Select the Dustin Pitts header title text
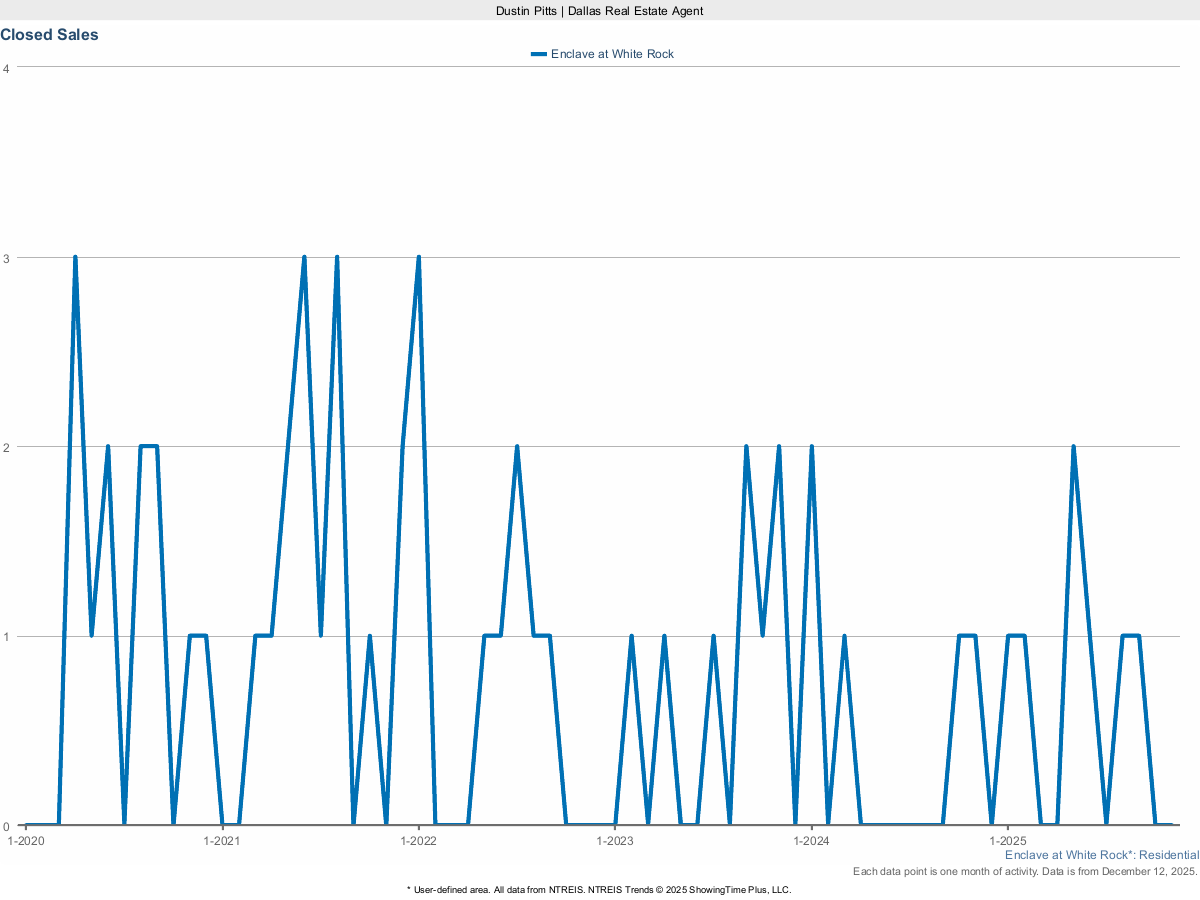 click(x=600, y=10)
